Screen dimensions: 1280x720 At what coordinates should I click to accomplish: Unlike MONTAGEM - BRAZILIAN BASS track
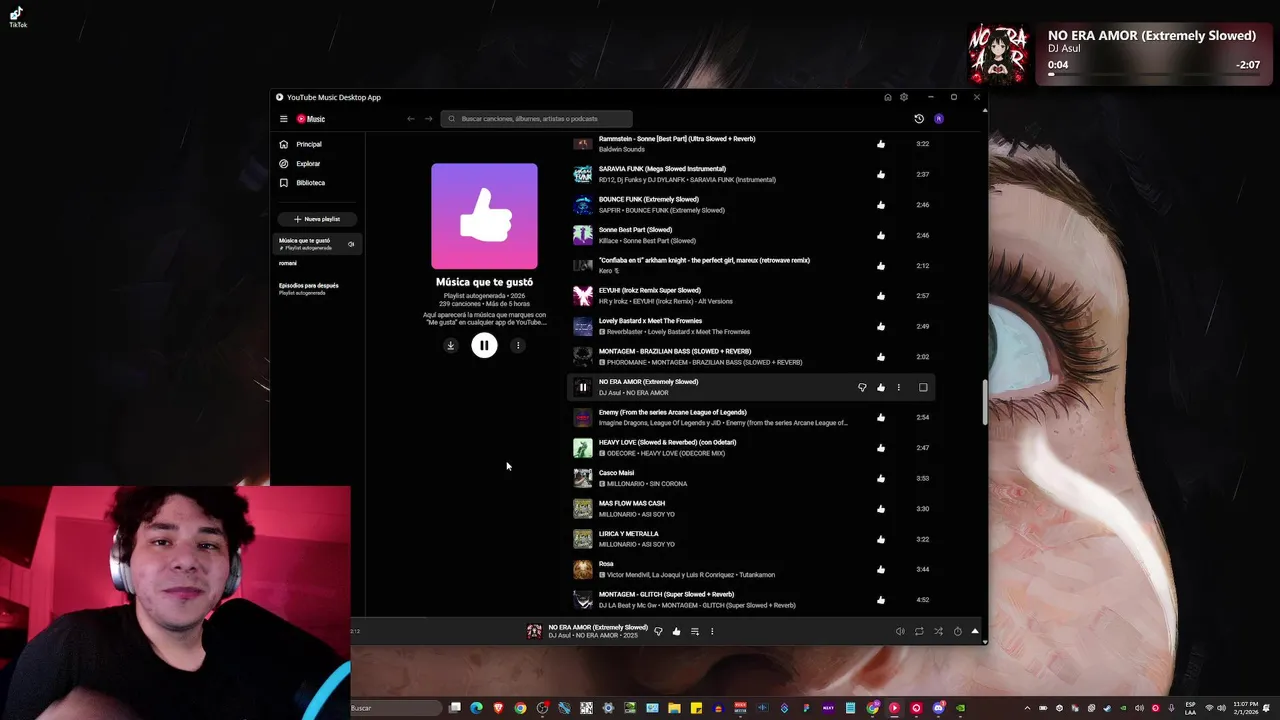coord(881,357)
